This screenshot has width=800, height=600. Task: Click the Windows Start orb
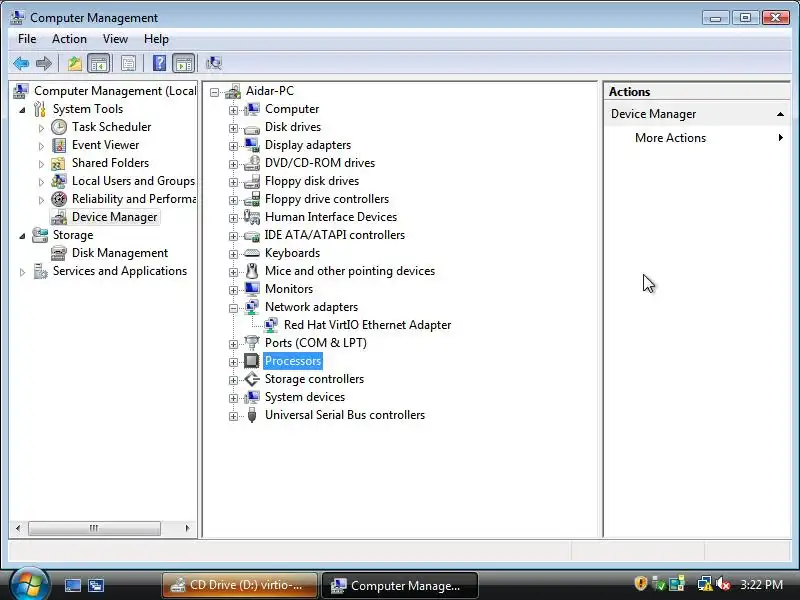point(29,584)
